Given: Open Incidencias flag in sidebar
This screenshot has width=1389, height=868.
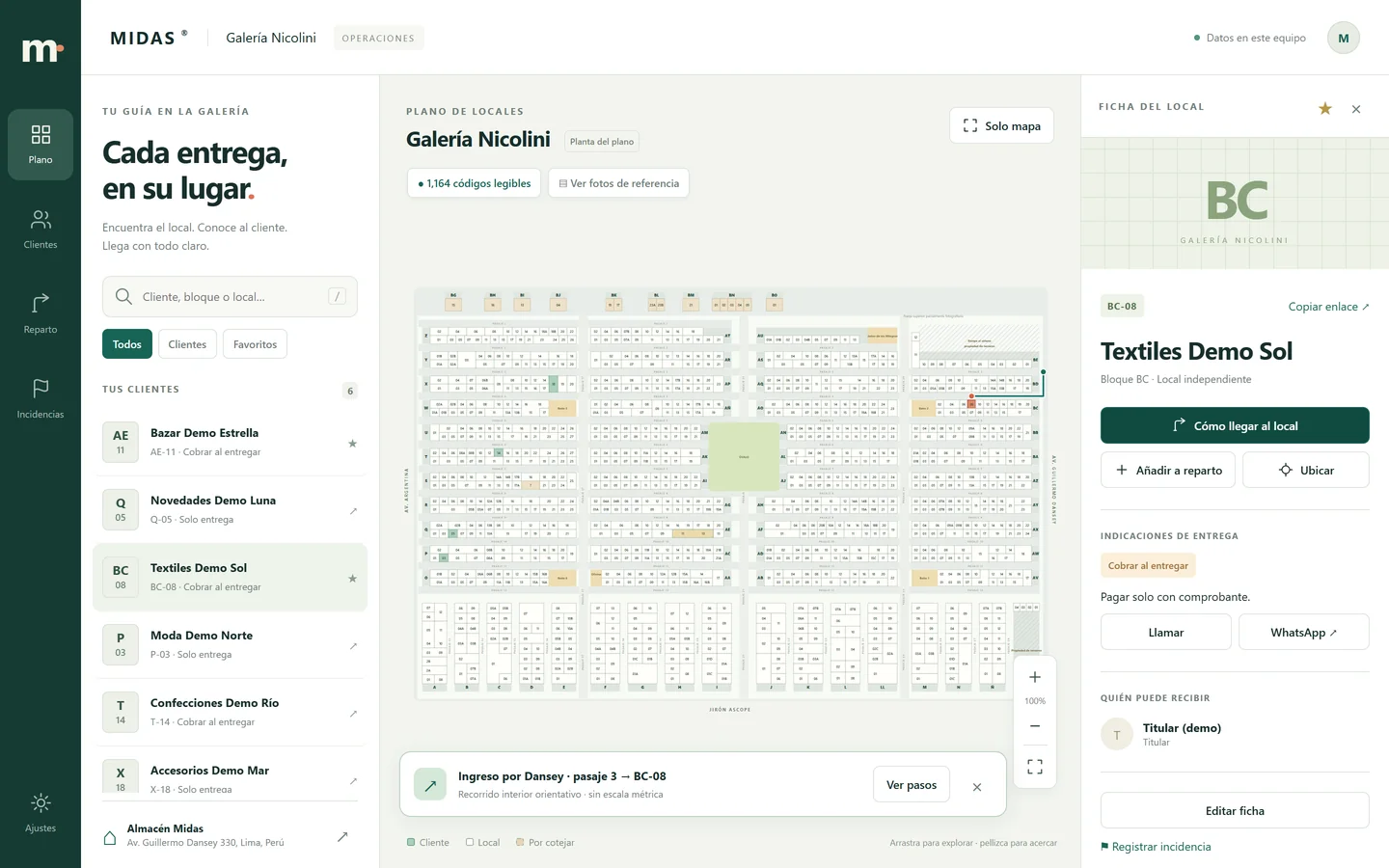Looking at the screenshot, I should [41, 399].
